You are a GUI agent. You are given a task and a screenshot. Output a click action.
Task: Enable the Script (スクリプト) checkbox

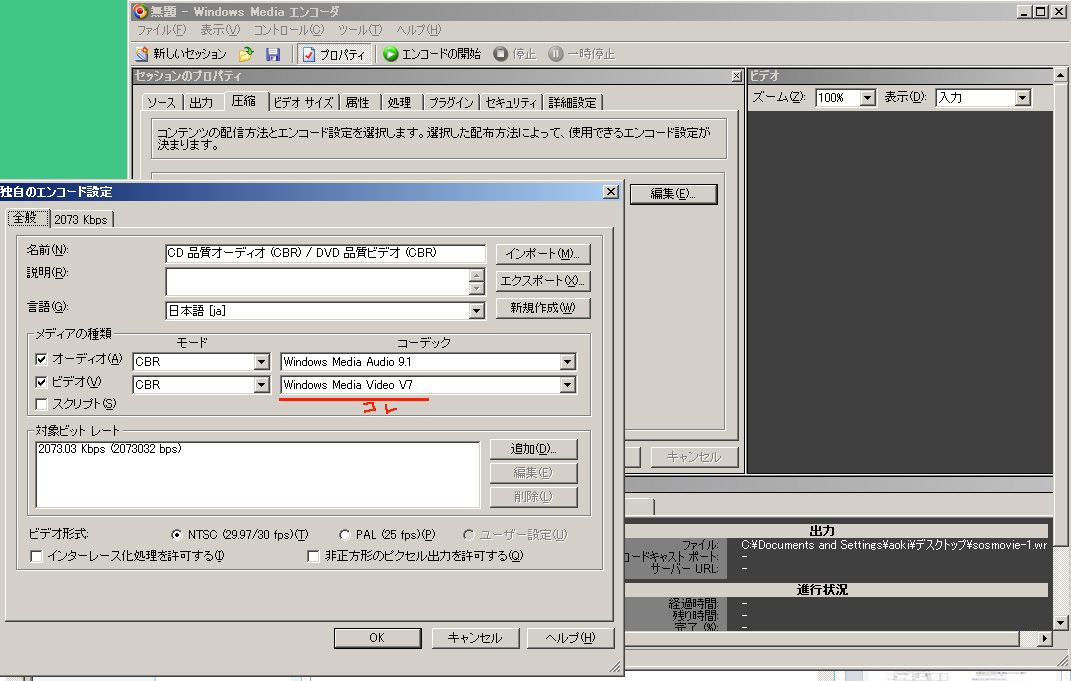tap(41, 404)
